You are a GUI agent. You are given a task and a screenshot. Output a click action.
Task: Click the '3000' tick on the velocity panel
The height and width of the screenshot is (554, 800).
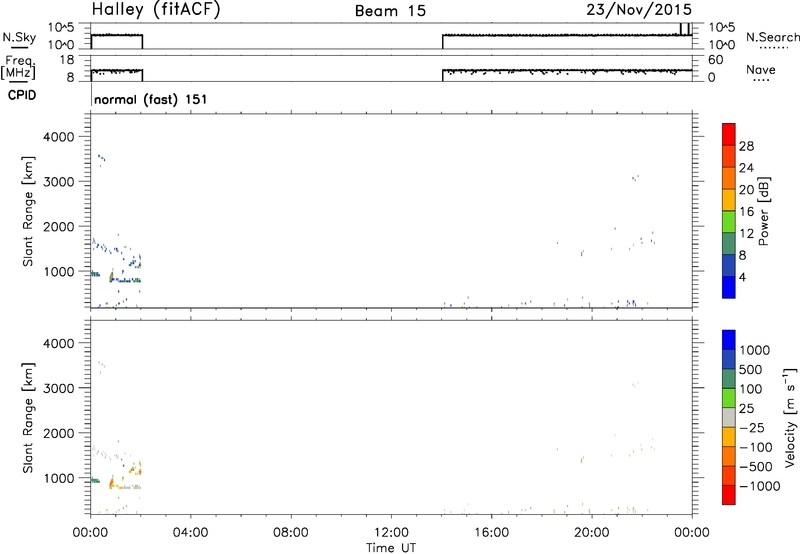[x=59, y=388]
